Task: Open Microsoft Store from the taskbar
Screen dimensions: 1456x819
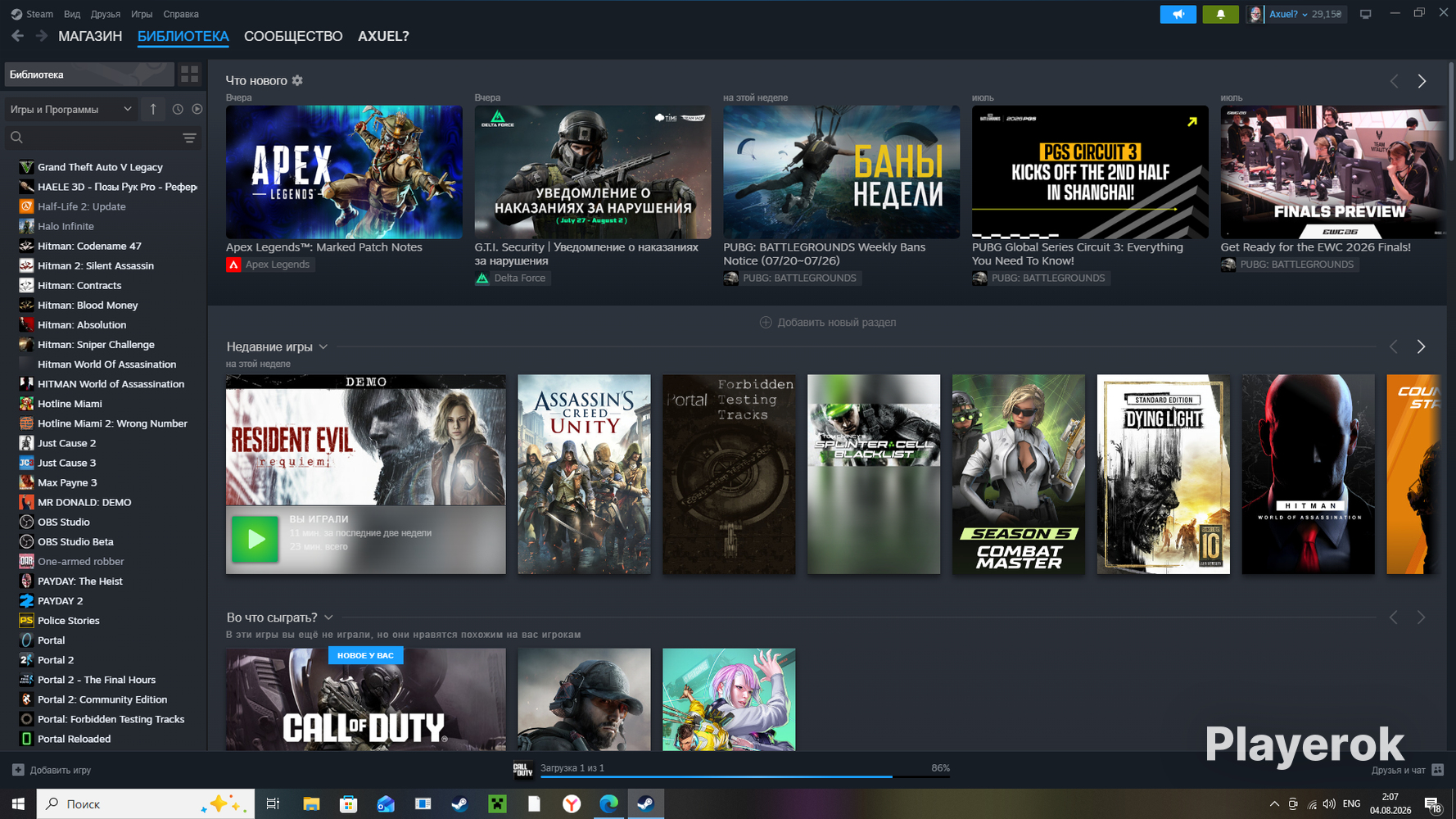Action: click(x=348, y=803)
